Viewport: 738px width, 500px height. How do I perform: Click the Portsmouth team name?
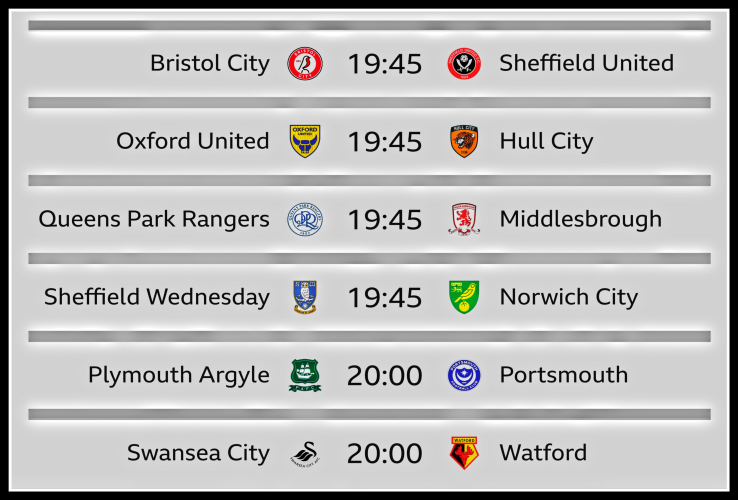point(563,375)
